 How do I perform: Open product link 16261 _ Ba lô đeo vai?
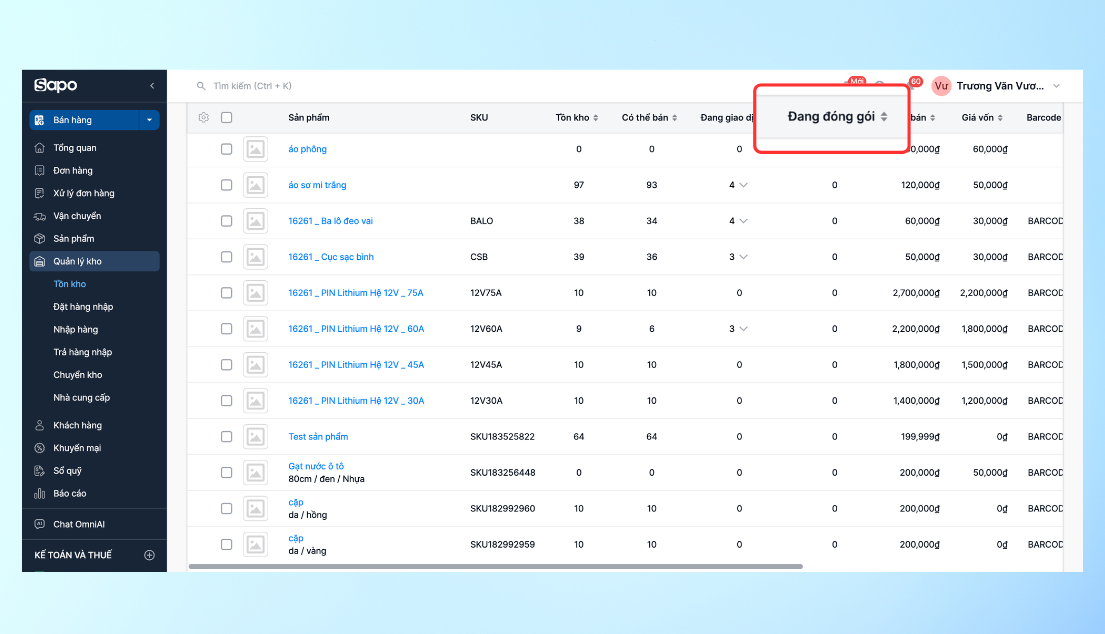330,221
